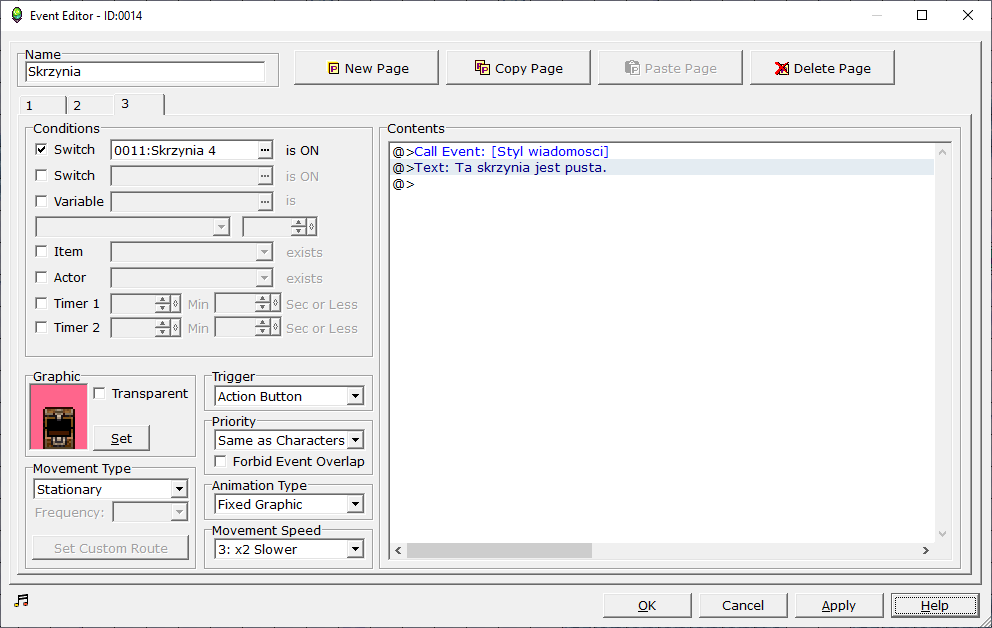Click the Event Editor title bar icon
The width and height of the screenshot is (992, 628).
click(x=16, y=15)
